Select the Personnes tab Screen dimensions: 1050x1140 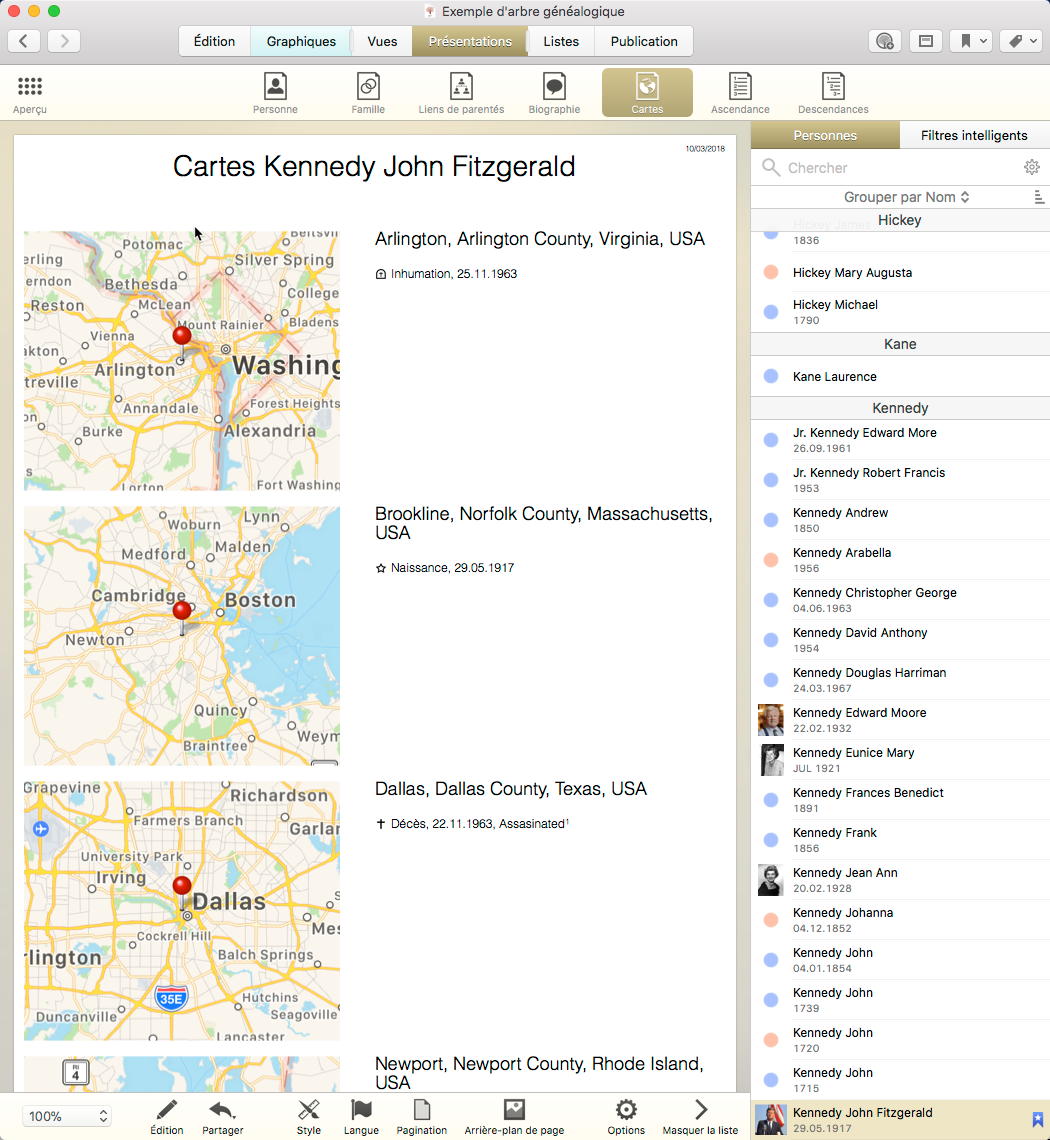click(825, 135)
